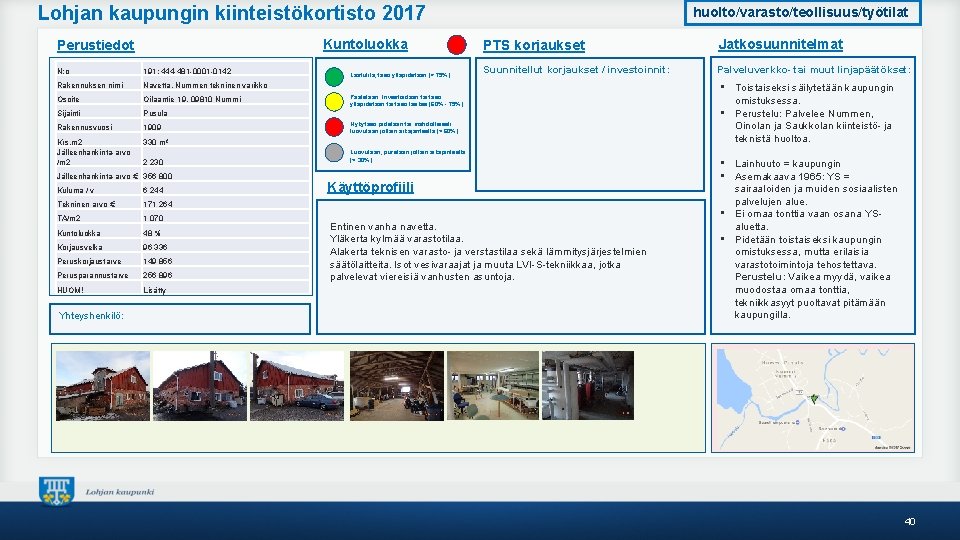Click the Sijainti value 'Pusula'
This screenshot has width=960, height=540.
(156, 113)
